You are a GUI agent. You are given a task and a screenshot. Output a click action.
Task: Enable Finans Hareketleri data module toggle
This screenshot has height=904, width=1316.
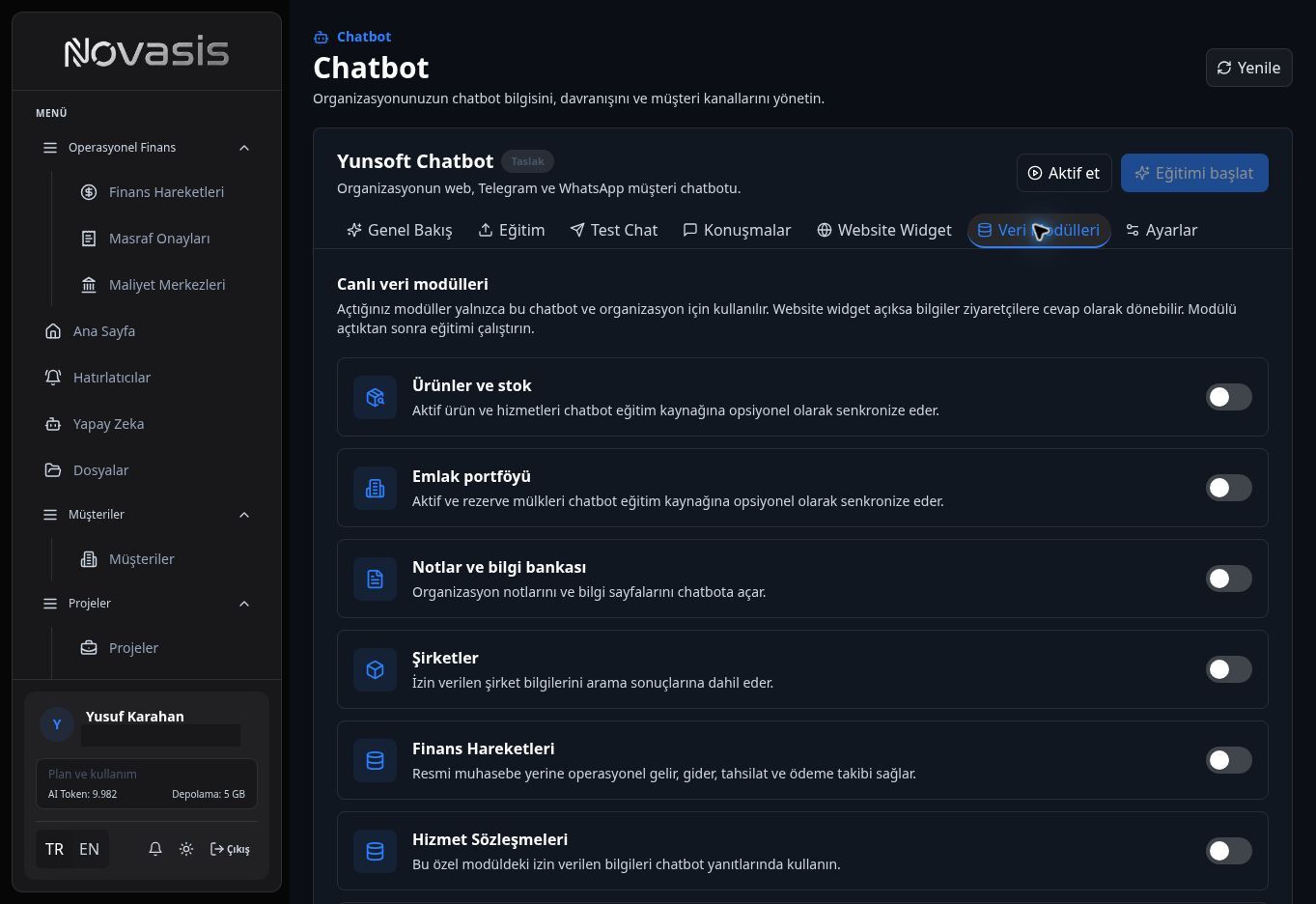pos(1229,760)
